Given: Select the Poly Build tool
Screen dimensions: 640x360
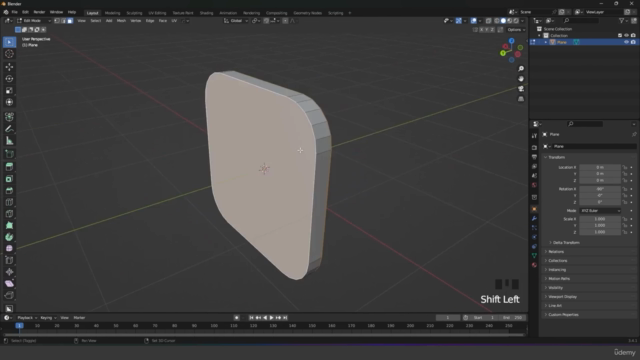Looking at the screenshot, I should [x=9, y=225].
